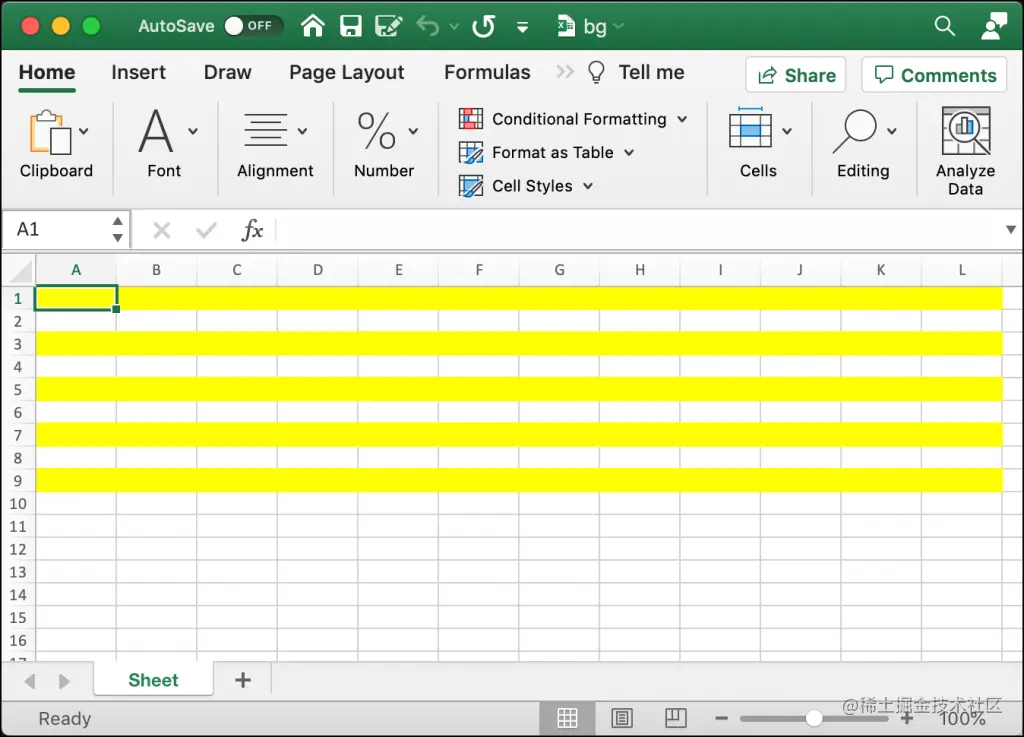Expand the Font group dropdown arrow

click(x=193, y=131)
